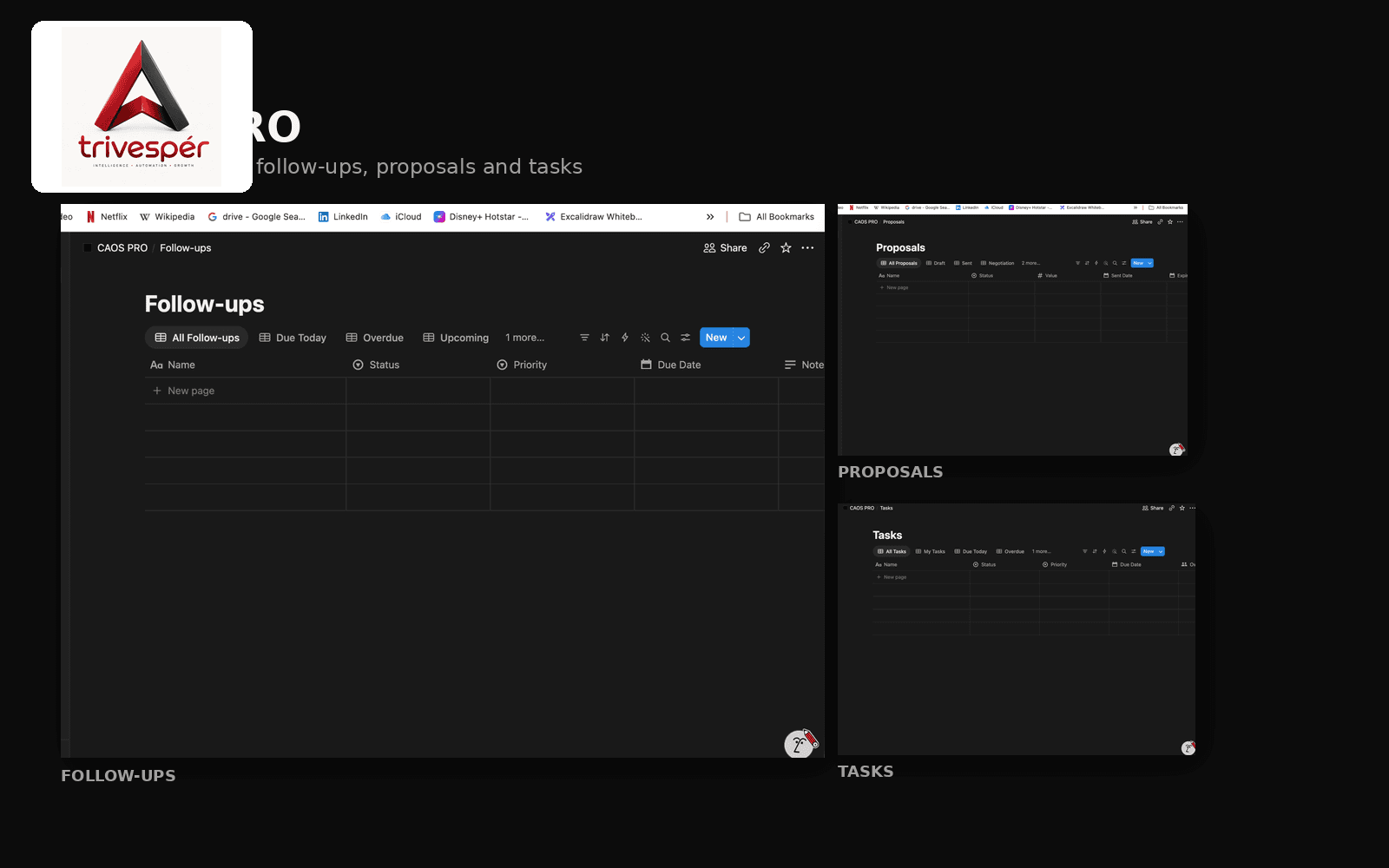Viewport: 1389px width, 868px height.
Task: Open view settings sliders icon in Follow-ups
Action: click(x=686, y=338)
